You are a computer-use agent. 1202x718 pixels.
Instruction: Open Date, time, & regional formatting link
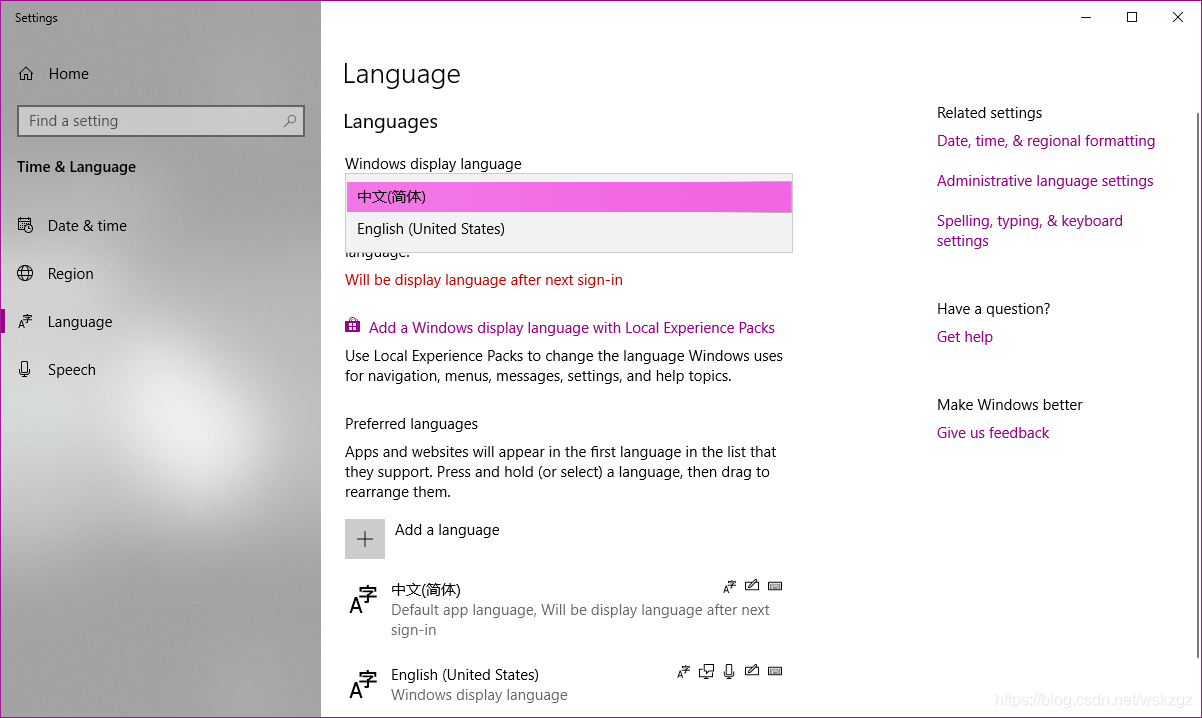point(1046,141)
